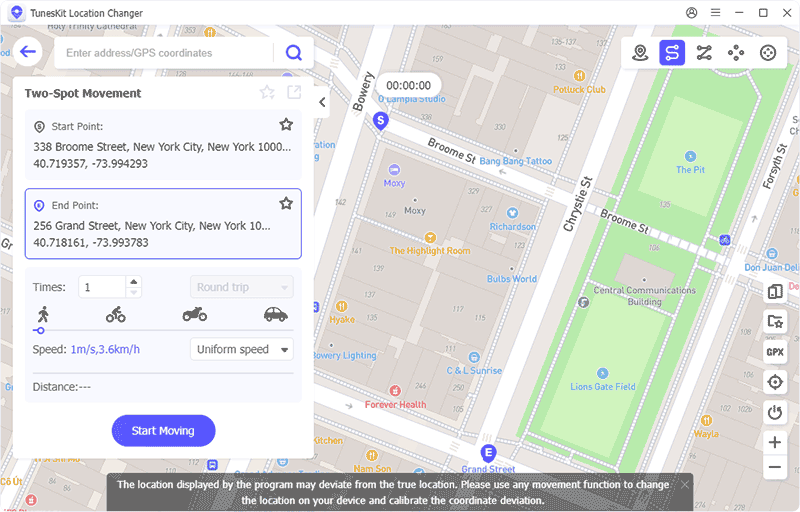
Task: Click The Pit map label
Action: click(x=690, y=169)
